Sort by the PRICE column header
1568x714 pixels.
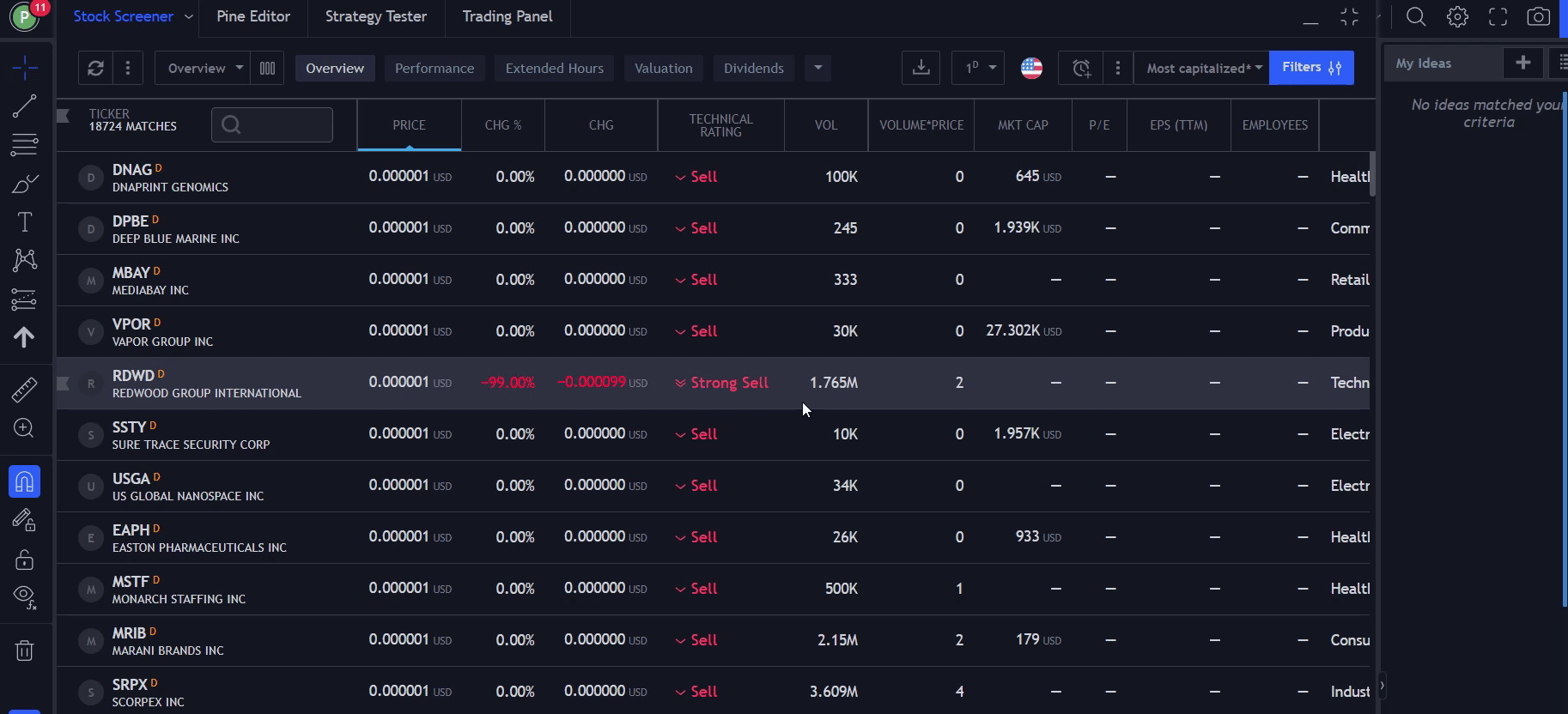pos(410,125)
